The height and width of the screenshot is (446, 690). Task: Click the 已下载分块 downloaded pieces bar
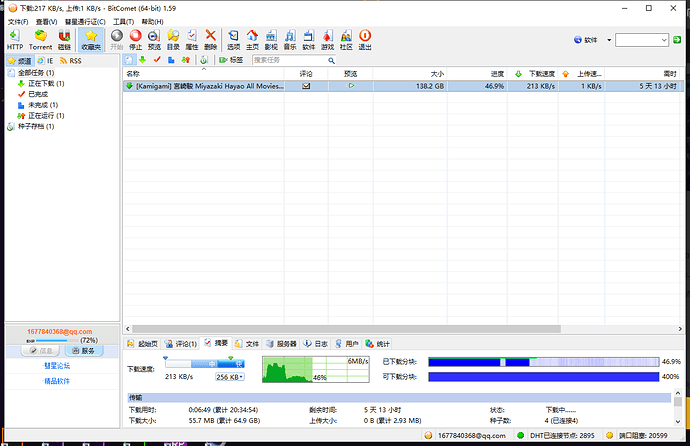click(543, 362)
